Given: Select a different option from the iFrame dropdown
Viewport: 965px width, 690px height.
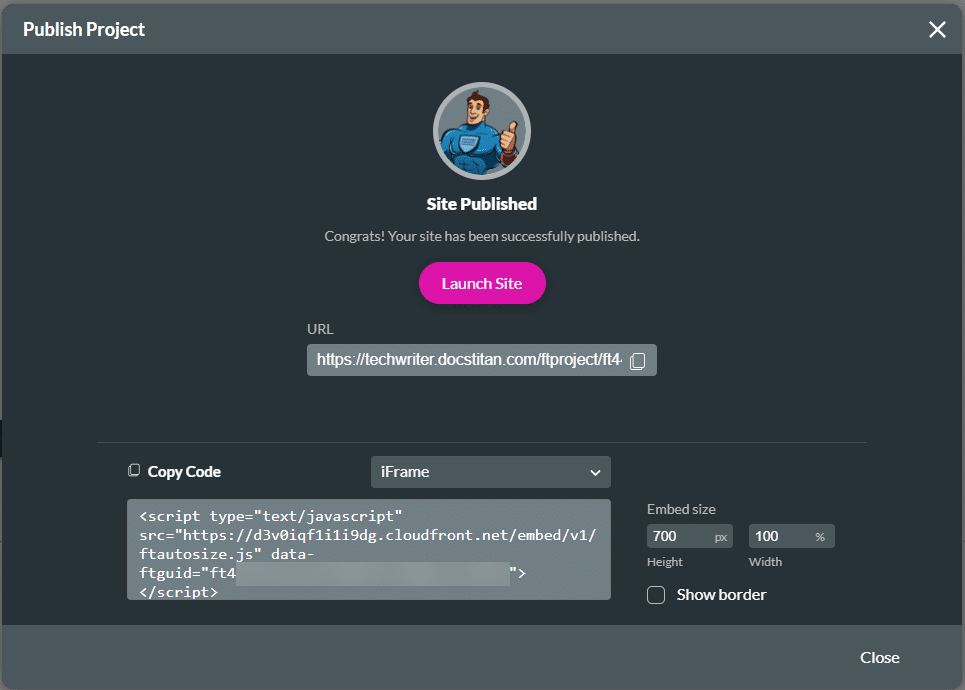Looking at the screenshot, I should click(x=490, y=471).
